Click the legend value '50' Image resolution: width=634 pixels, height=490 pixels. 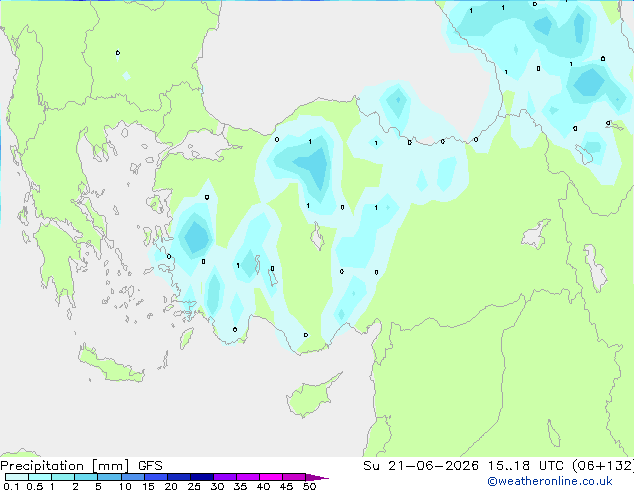pos(309,486)
